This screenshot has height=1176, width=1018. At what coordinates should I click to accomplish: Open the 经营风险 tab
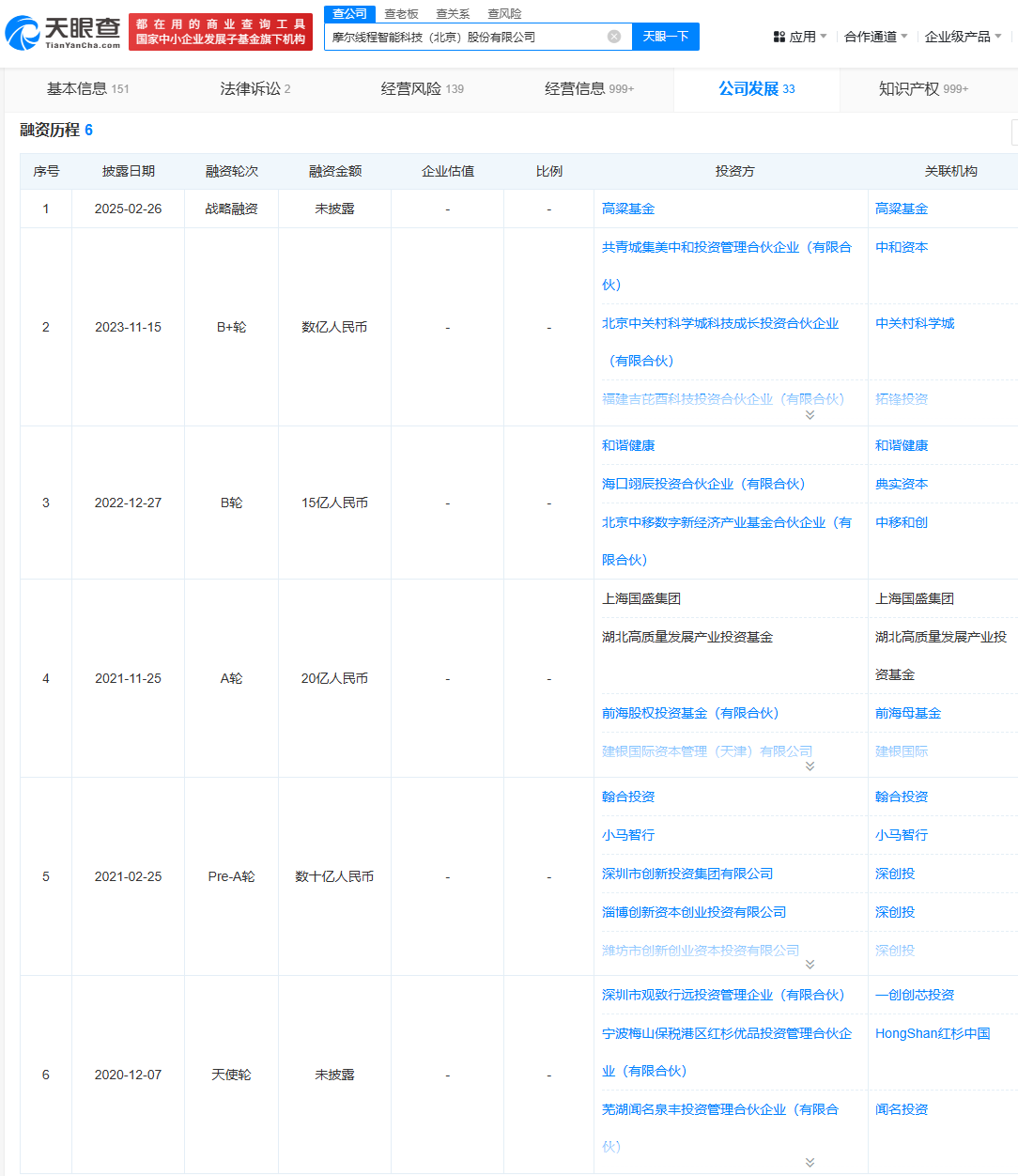coord(423,89)
